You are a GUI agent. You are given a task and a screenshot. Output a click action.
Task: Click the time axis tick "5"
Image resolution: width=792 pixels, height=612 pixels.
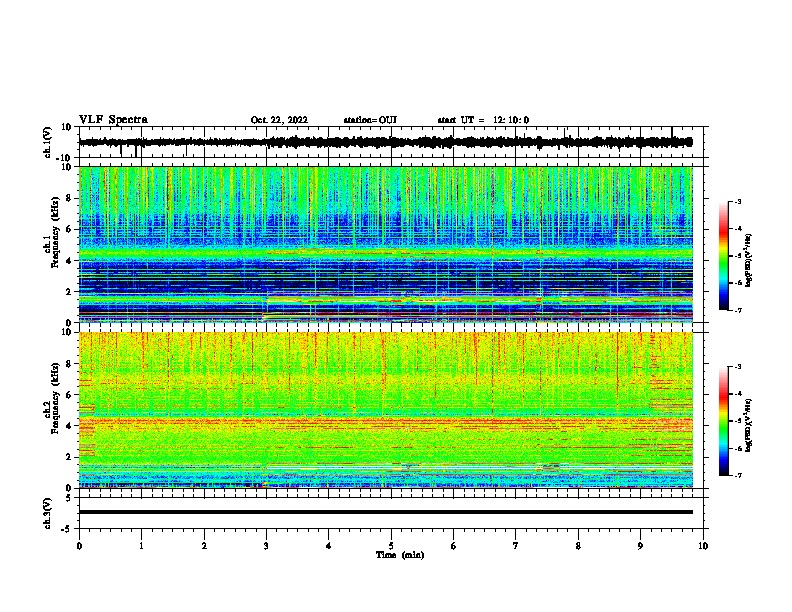[x=391, y=546]
